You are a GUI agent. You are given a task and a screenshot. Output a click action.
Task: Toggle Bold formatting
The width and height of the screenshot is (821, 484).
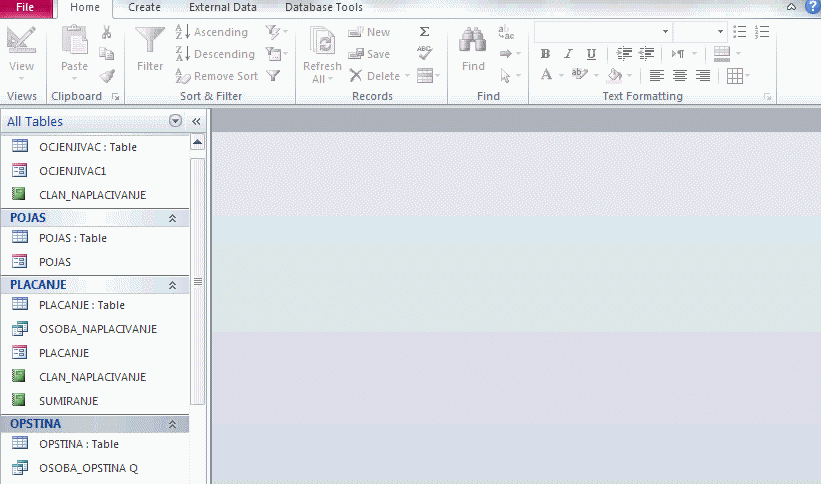click(545, 53)
